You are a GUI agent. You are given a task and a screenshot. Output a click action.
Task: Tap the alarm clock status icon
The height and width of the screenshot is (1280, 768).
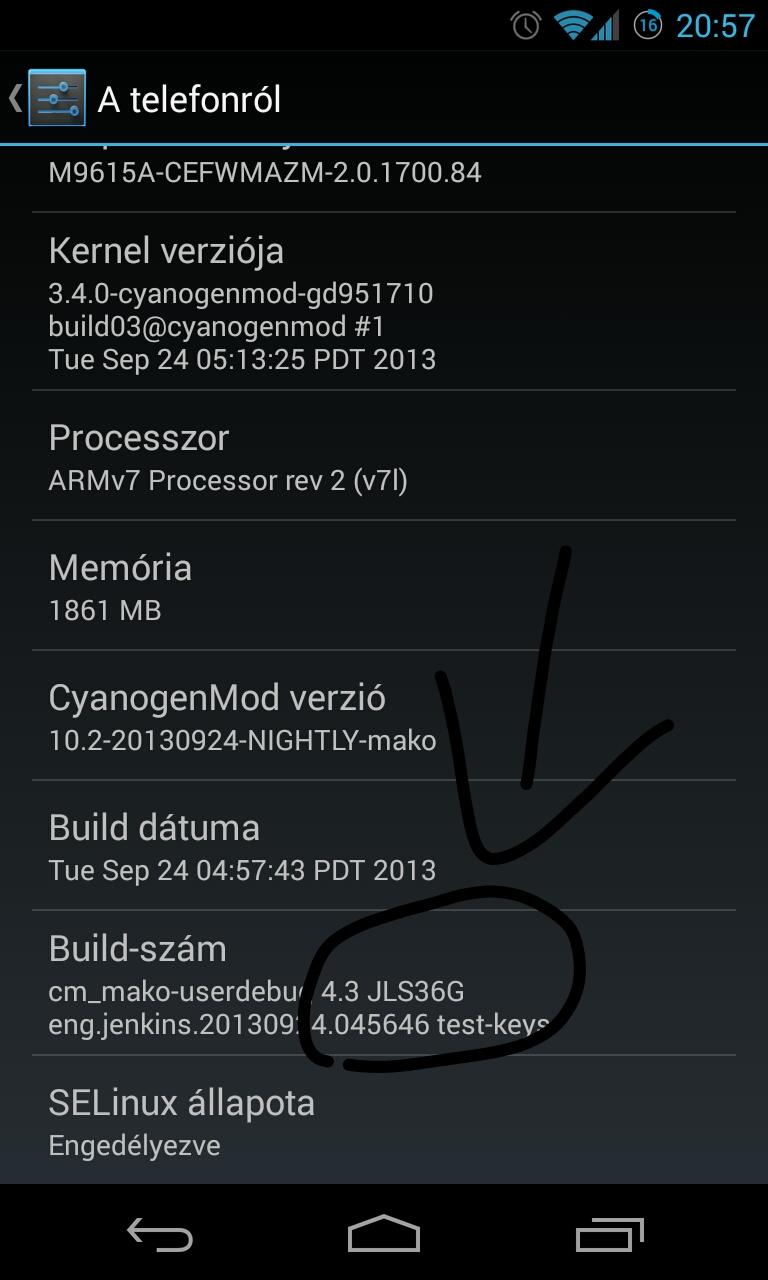click(x=525, y=25)
